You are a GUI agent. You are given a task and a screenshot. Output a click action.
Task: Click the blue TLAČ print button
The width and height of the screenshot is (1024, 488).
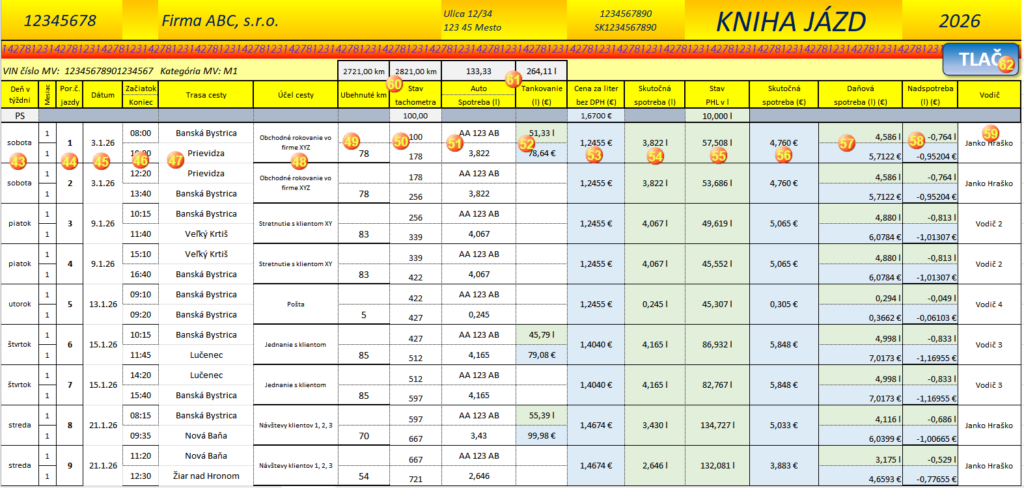click(980, 59)
